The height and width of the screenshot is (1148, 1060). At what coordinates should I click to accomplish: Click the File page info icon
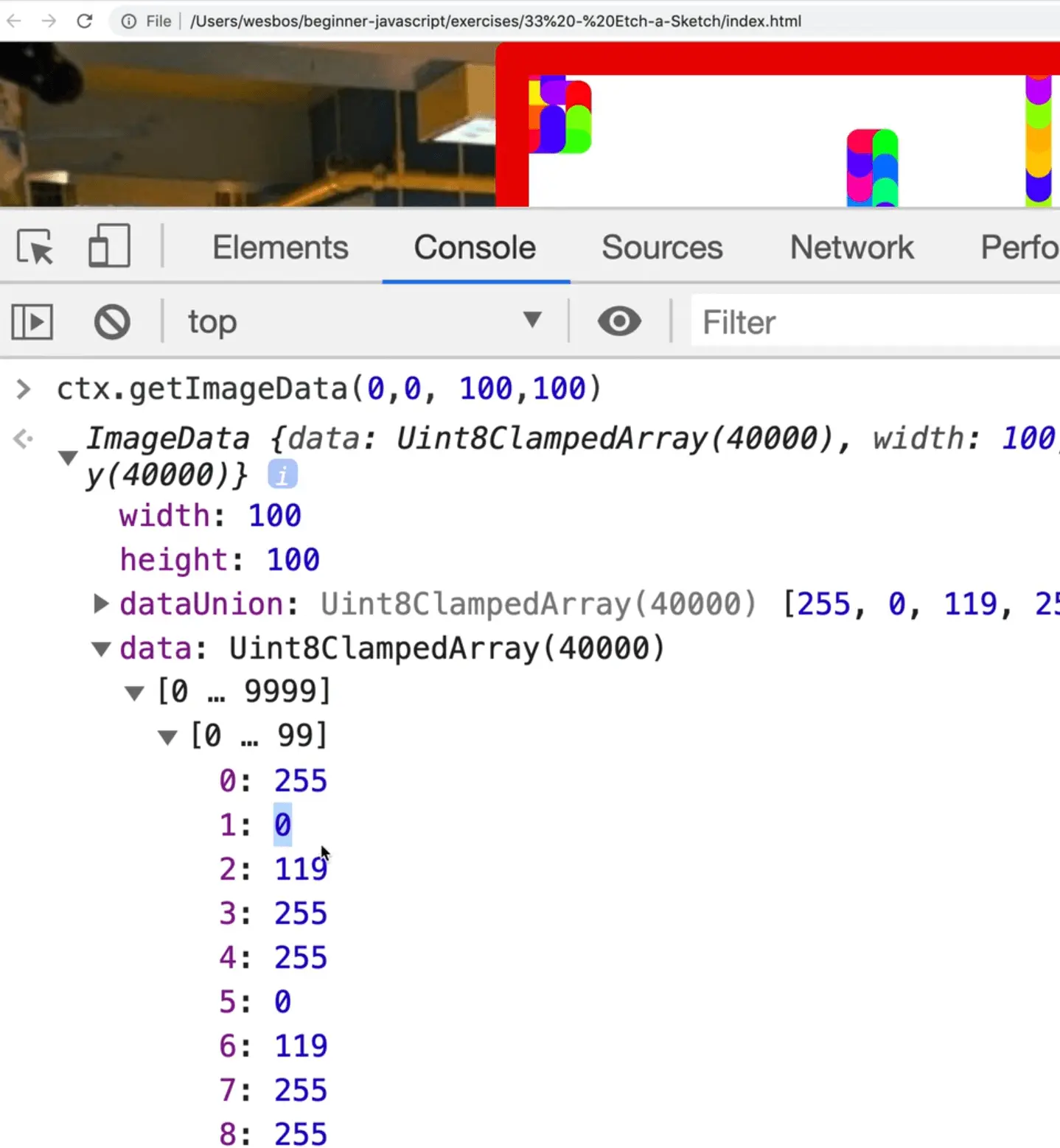tap(129, 21)
